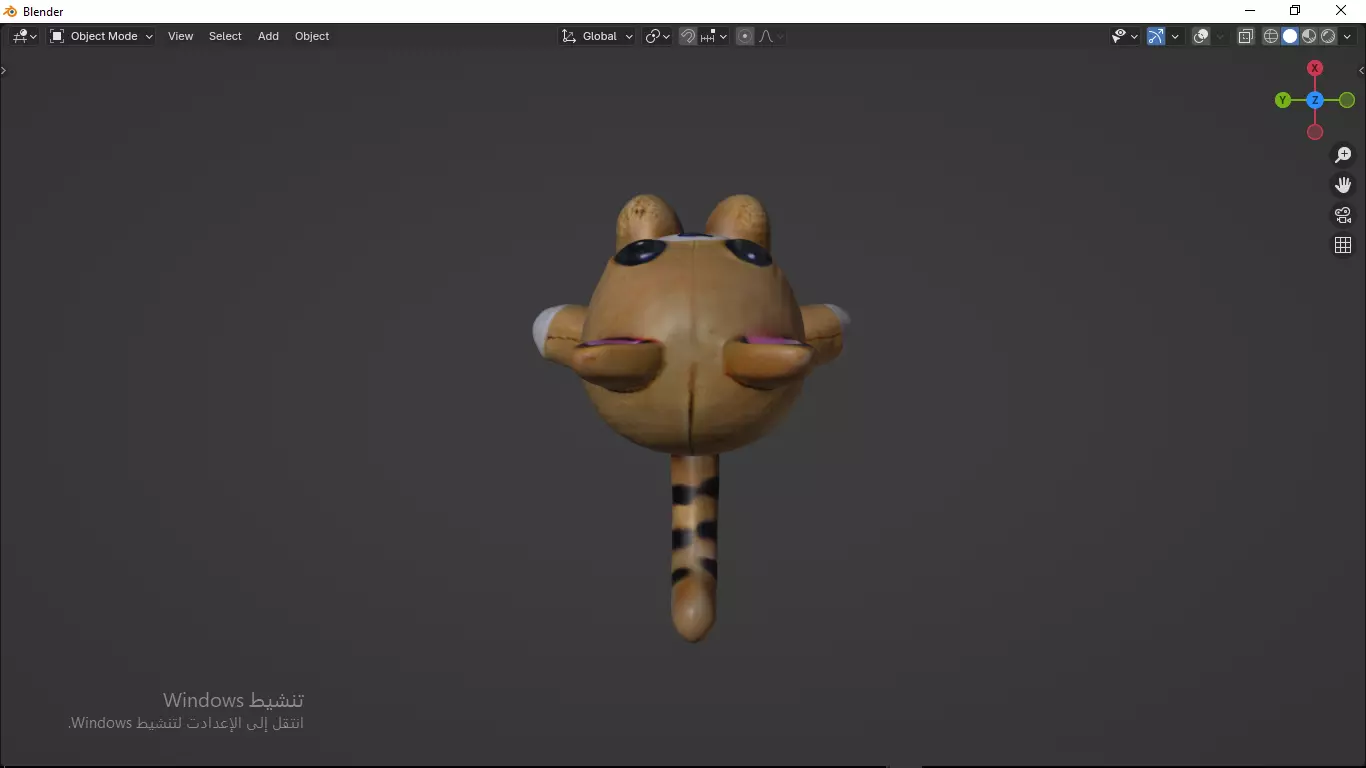Open object visibility and selectability dropdown
The width and height of the screenshot is (1366, 768).
[1125, 36]
